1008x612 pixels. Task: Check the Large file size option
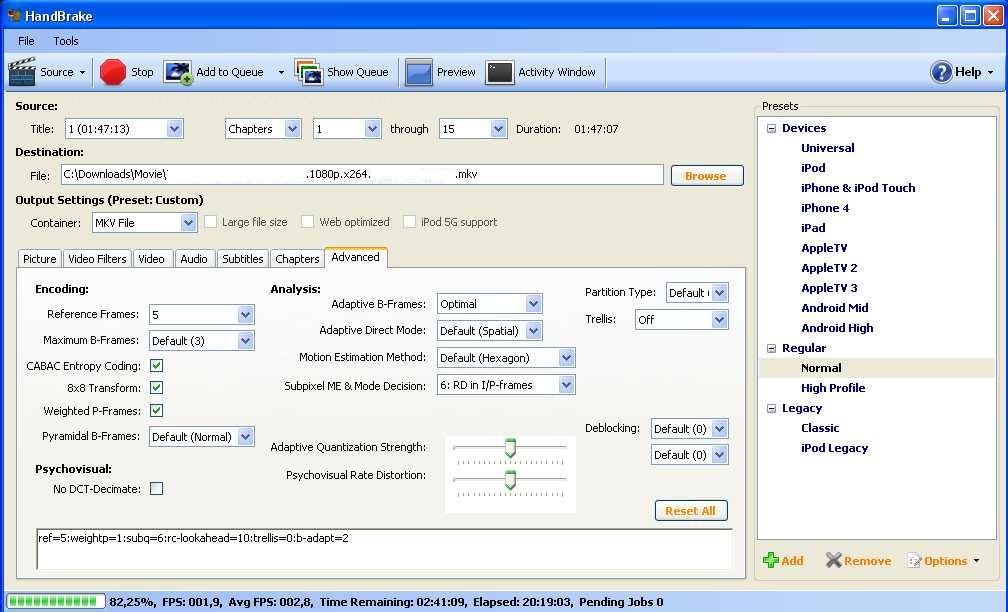[x=210, y=222]
